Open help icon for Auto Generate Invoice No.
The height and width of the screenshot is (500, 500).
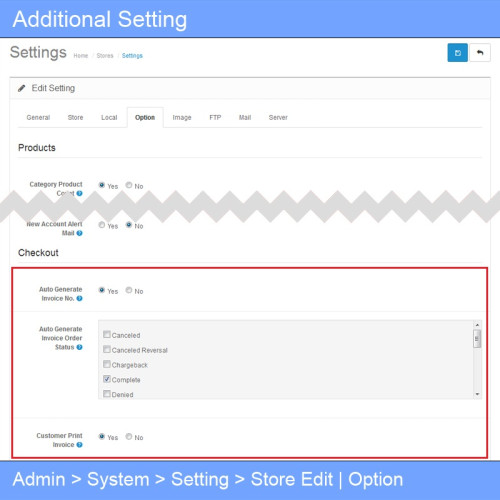tap(79, 298)
